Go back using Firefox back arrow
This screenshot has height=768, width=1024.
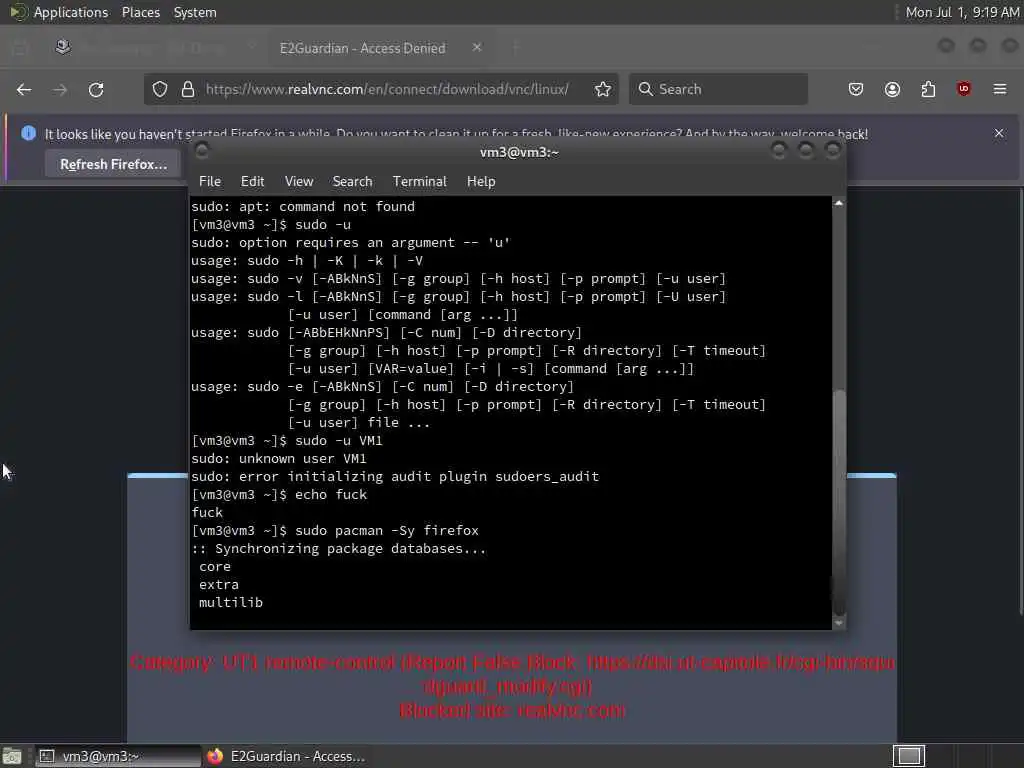tap(24, 89)
